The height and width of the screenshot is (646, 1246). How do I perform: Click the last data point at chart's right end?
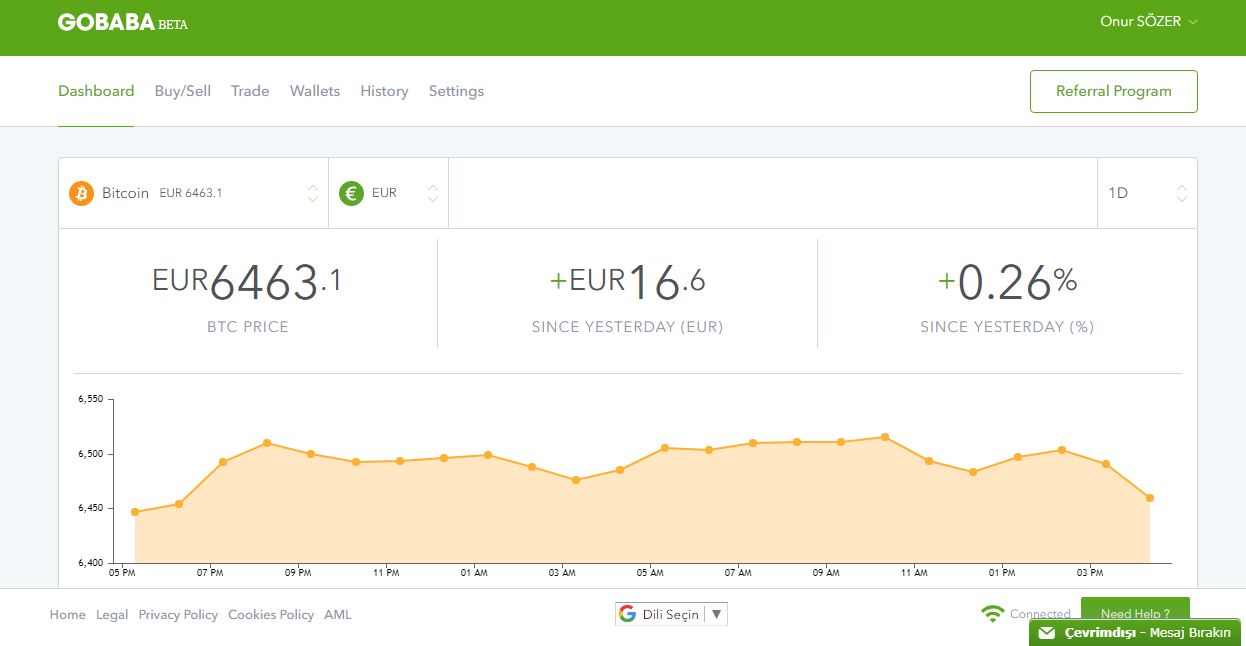coord(1150,498)
